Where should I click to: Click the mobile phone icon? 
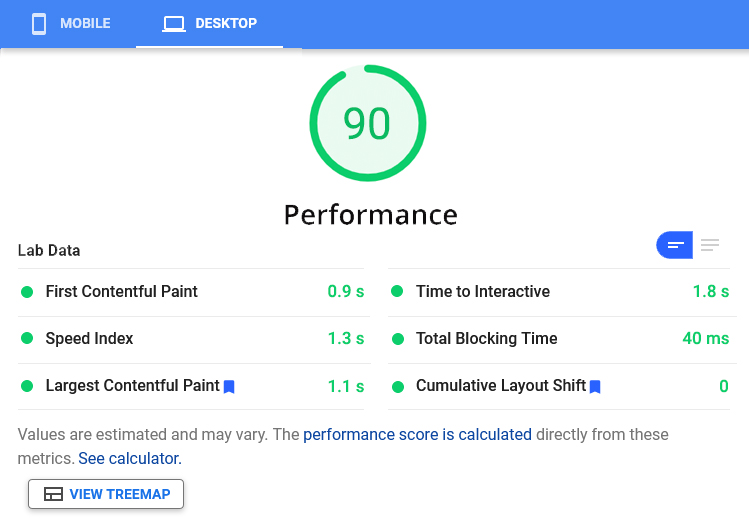(x=39, y=24)
